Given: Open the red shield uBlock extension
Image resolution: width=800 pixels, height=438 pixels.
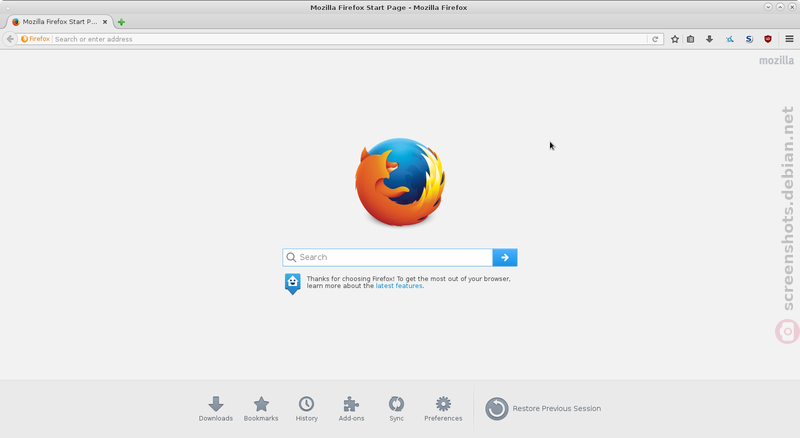Looking at the screenshot, I should click(768, 39).
